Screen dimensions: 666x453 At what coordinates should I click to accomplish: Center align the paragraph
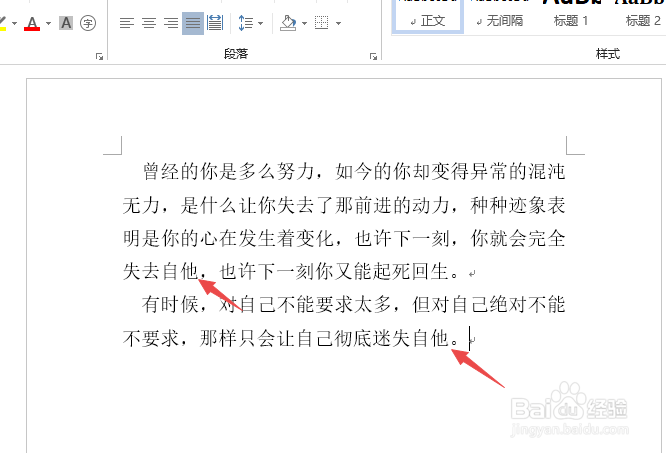point(149,23)
